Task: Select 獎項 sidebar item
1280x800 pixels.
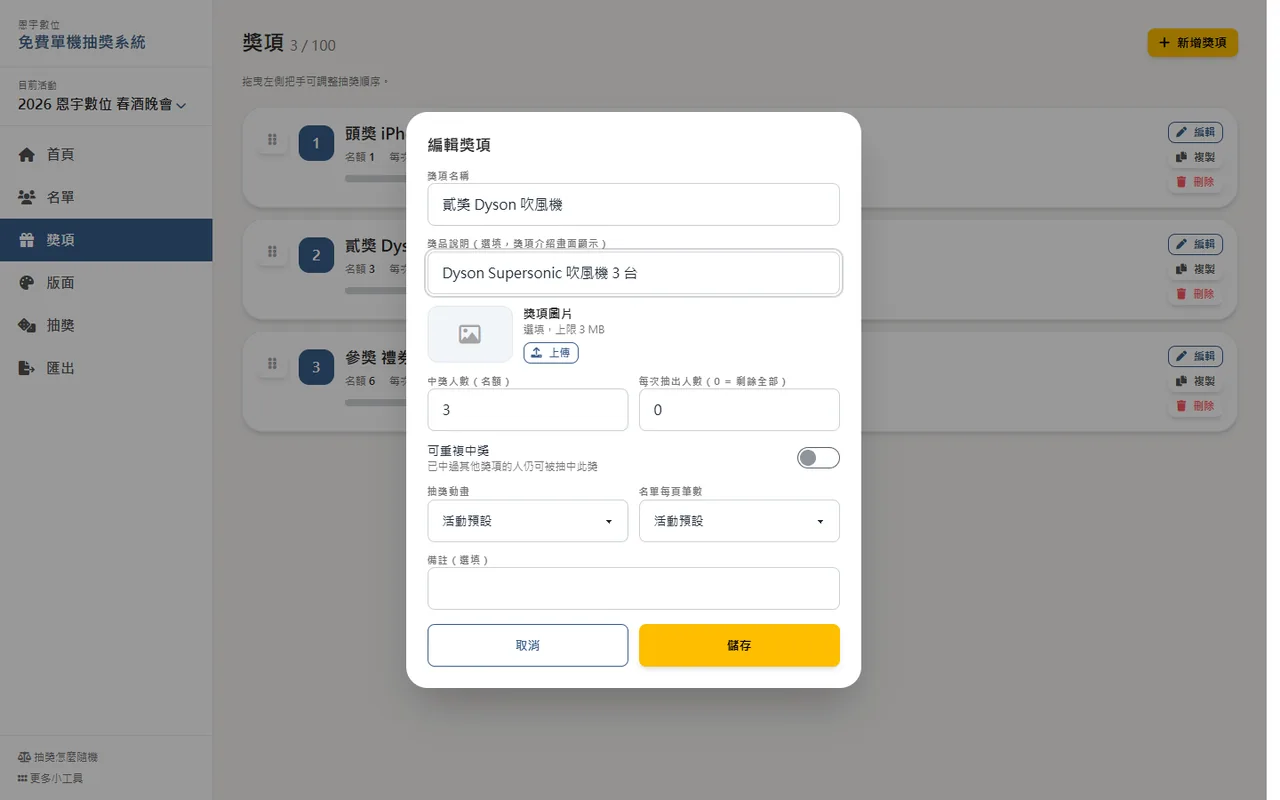Action: (x=106, y=240)
